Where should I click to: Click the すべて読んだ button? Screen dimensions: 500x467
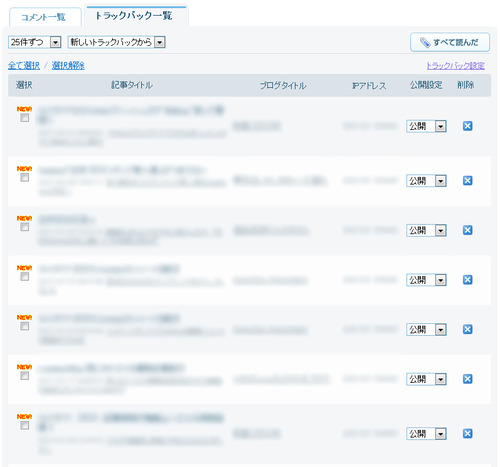[x=450, y=42]
